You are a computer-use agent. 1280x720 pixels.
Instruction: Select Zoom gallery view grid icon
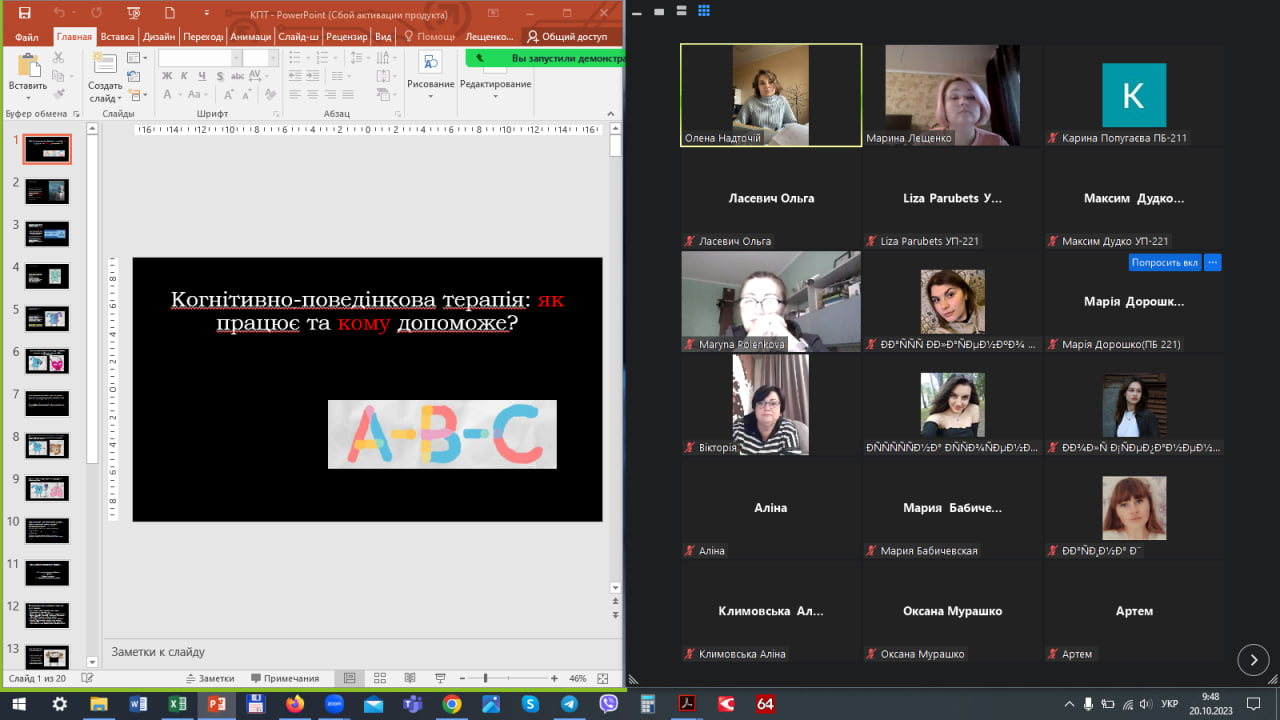click(704, 10)
